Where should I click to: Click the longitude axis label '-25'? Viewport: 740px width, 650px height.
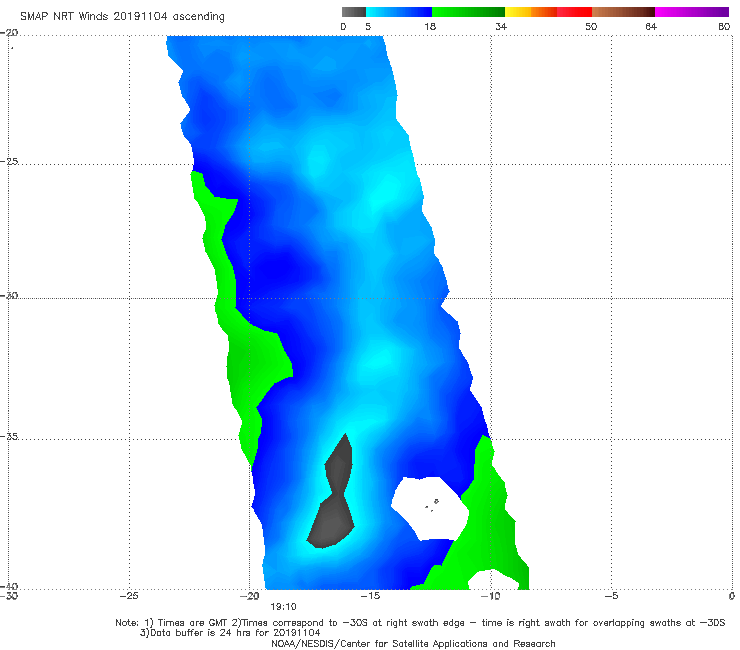[x=129, y=596]
